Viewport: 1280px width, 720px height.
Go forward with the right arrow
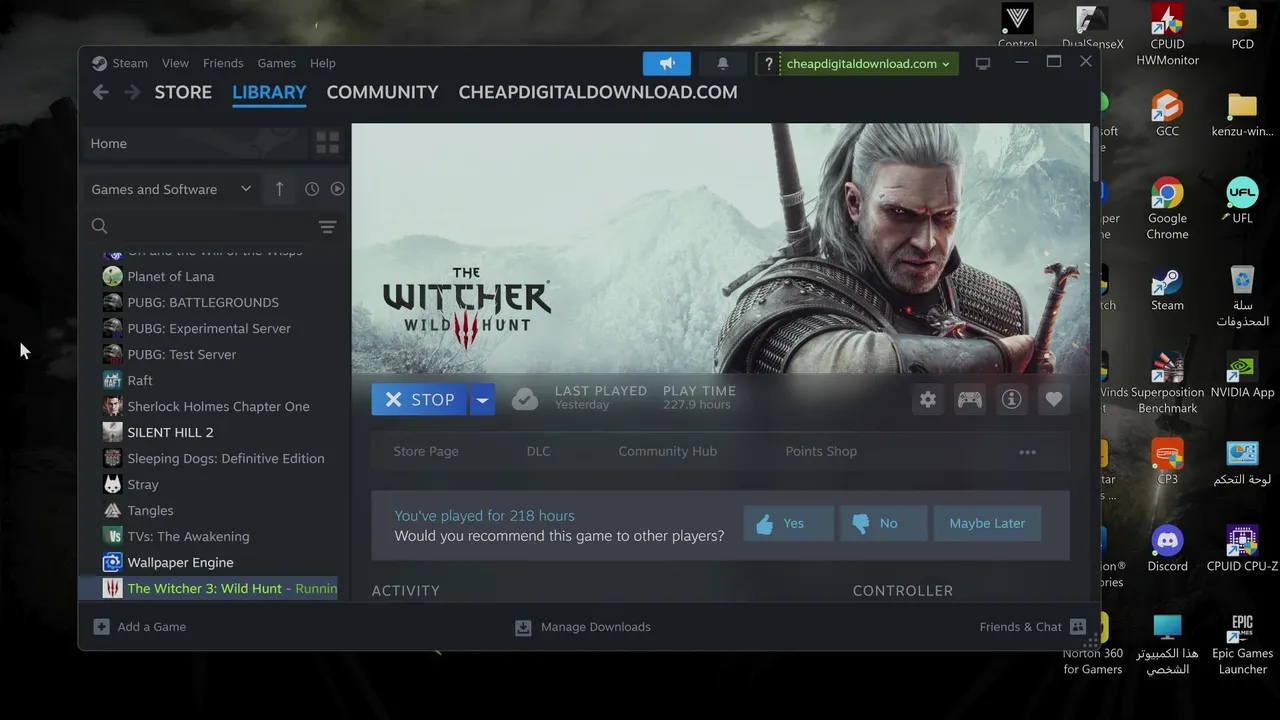(133, 92)
